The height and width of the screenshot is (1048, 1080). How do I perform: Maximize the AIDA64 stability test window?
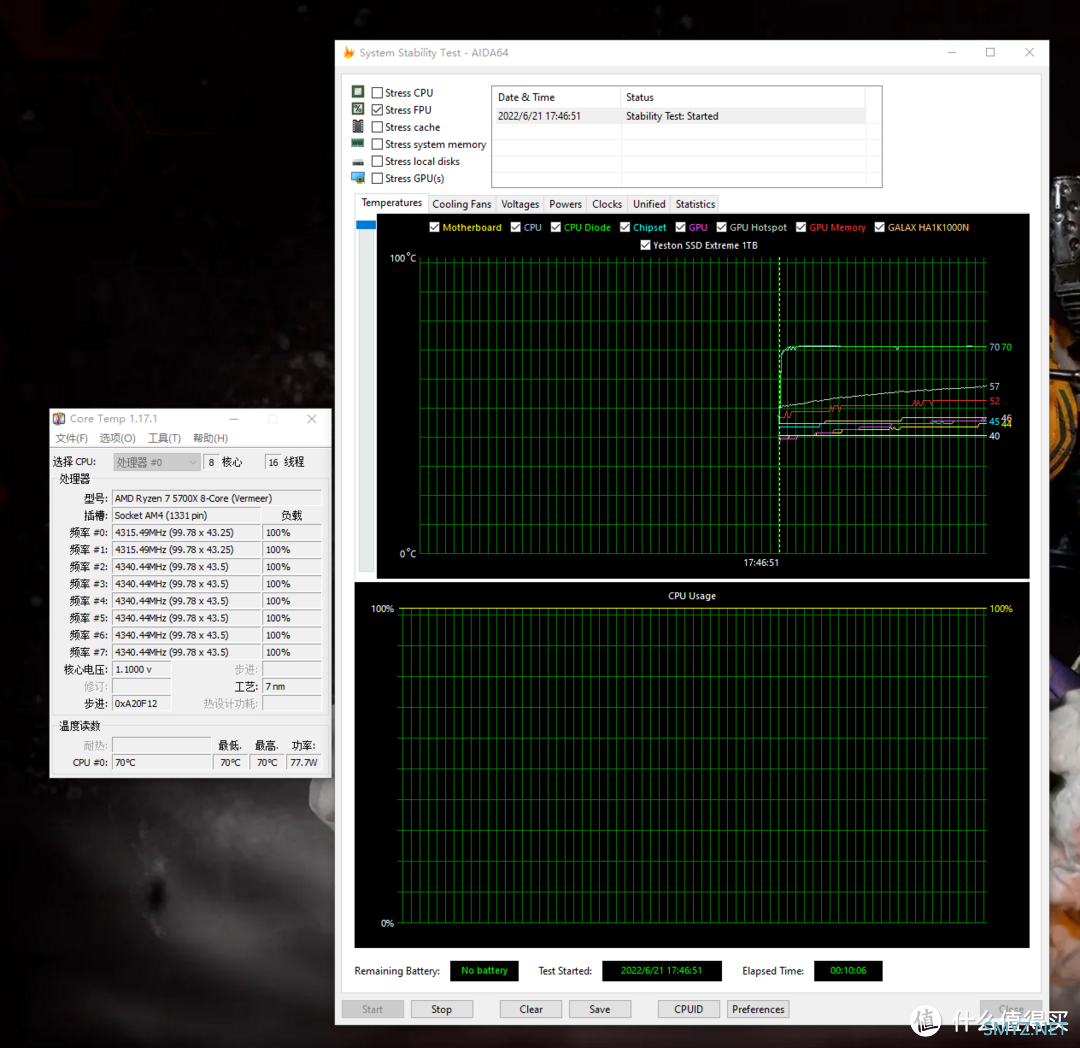tap(990, 52)
